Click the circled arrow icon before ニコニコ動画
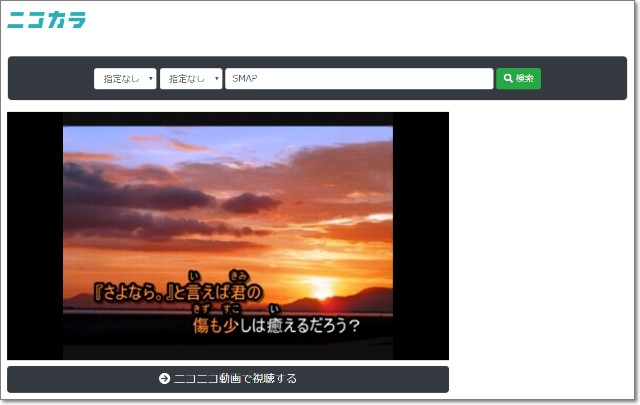Screen dimensions: 640x405 [164, 379]
